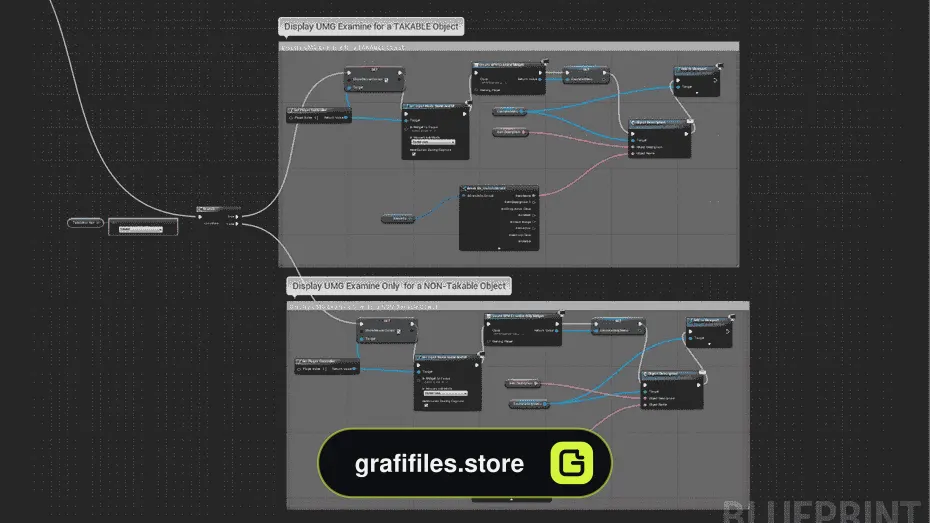Viewport: 930px width, 523px height.
Task: Click Return Value pin of Get Player Controller, TAKABLE group
Action: (x=346, y=117)
